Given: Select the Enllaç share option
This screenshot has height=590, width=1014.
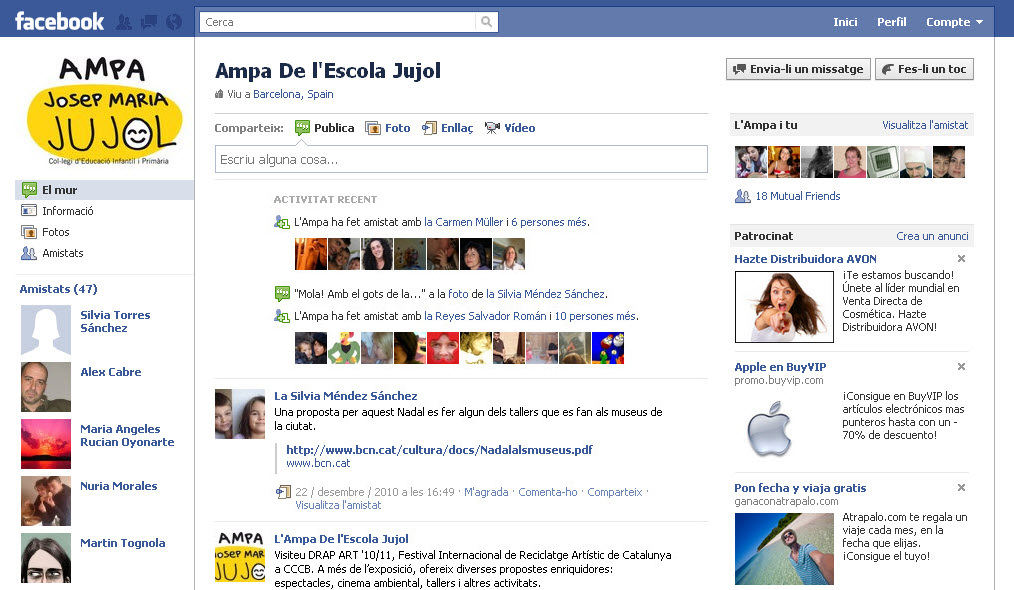Looking at the screenshot, I should coord(430,128).
